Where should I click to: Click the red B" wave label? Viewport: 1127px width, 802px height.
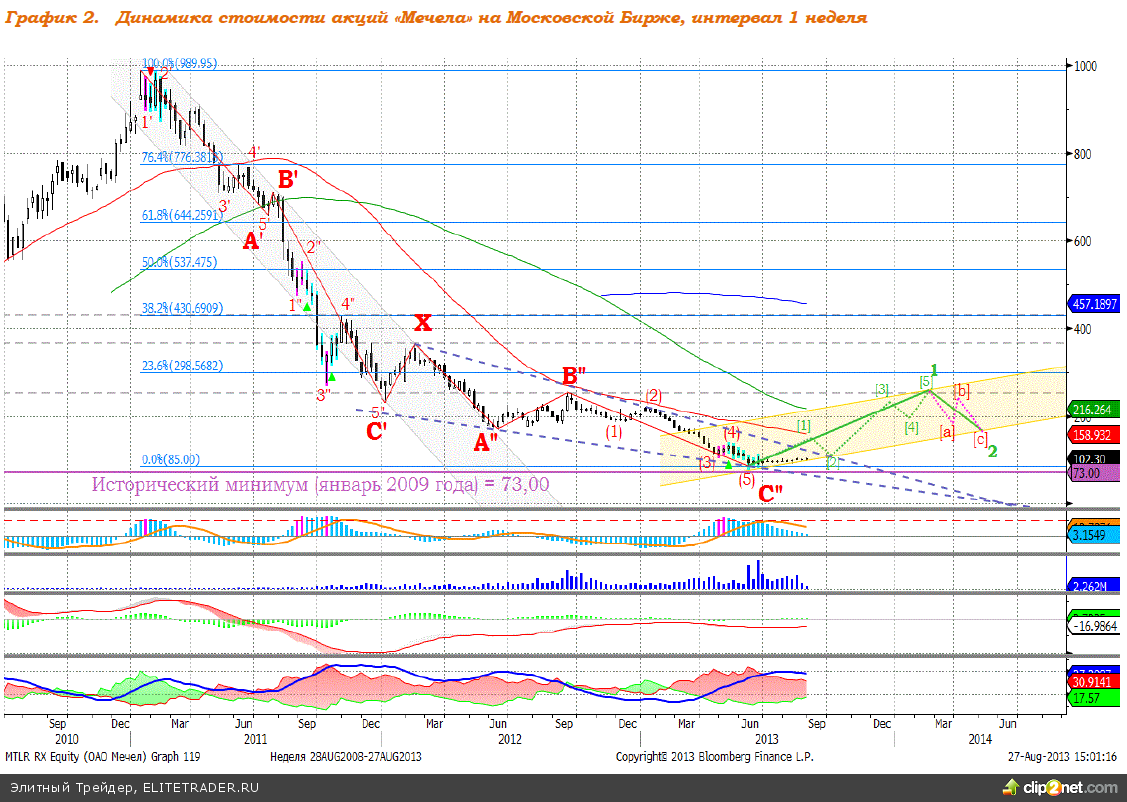(x=573, y=376)
